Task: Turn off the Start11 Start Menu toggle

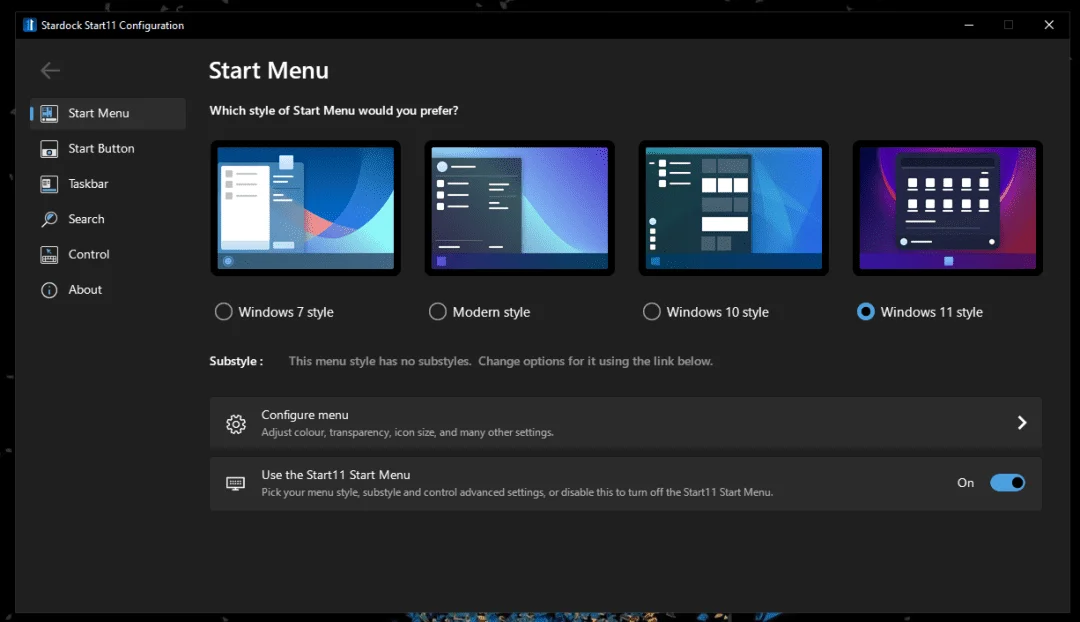Action: [x=1008, y=483]
